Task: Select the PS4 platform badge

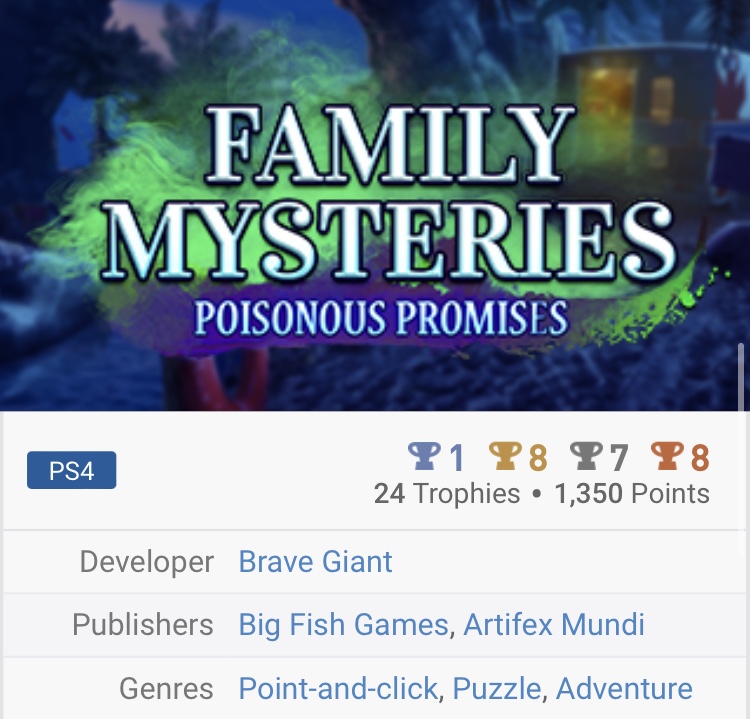Action: click(x=71, y=470)
